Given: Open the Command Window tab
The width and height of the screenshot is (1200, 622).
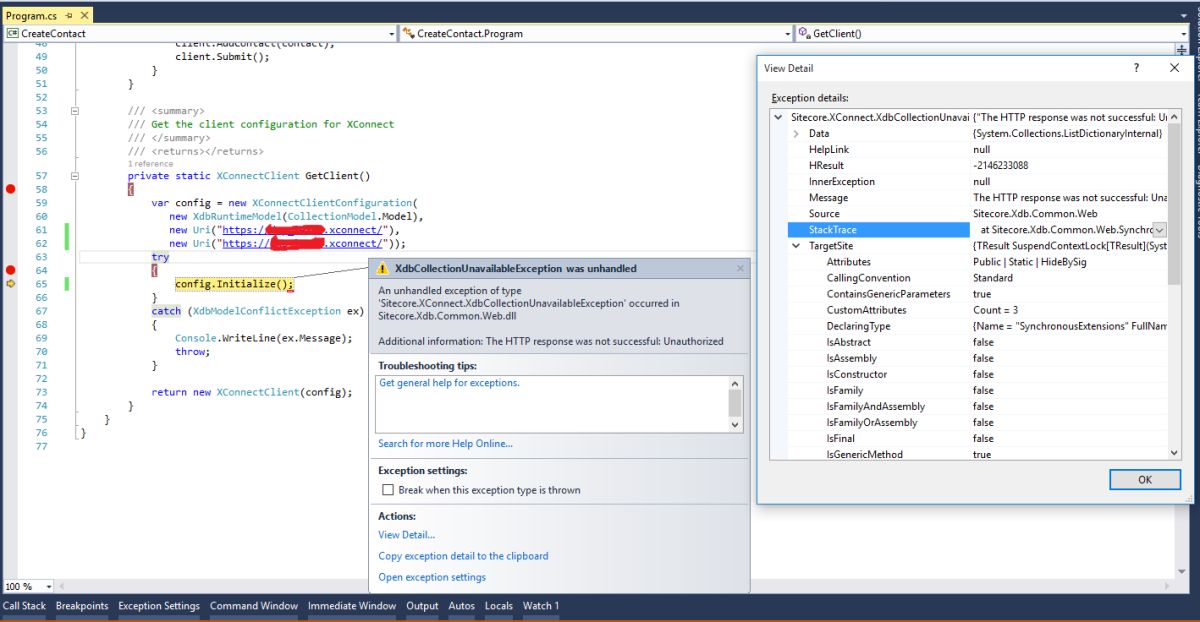Looking at the screenshot, I should click(x=254, y=606).
